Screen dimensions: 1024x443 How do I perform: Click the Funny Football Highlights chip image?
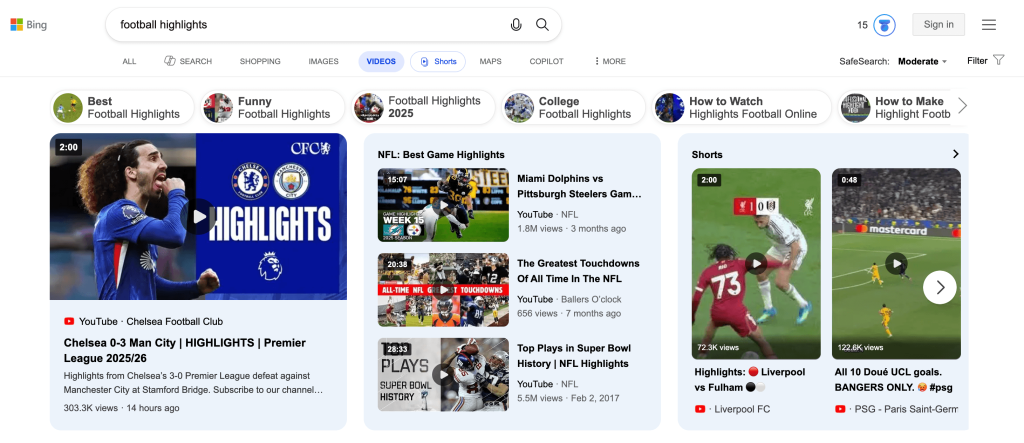(x=218, y=108)
